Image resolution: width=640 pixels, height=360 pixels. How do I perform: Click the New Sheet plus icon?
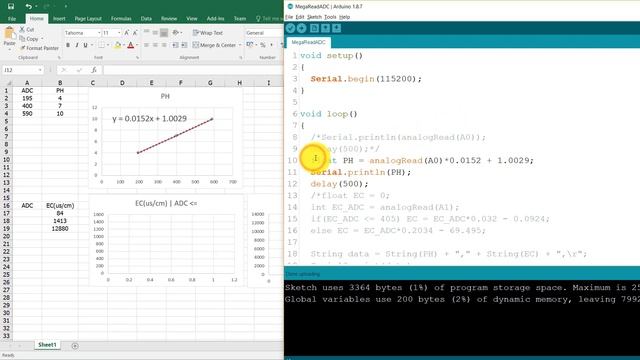[75, 346]
